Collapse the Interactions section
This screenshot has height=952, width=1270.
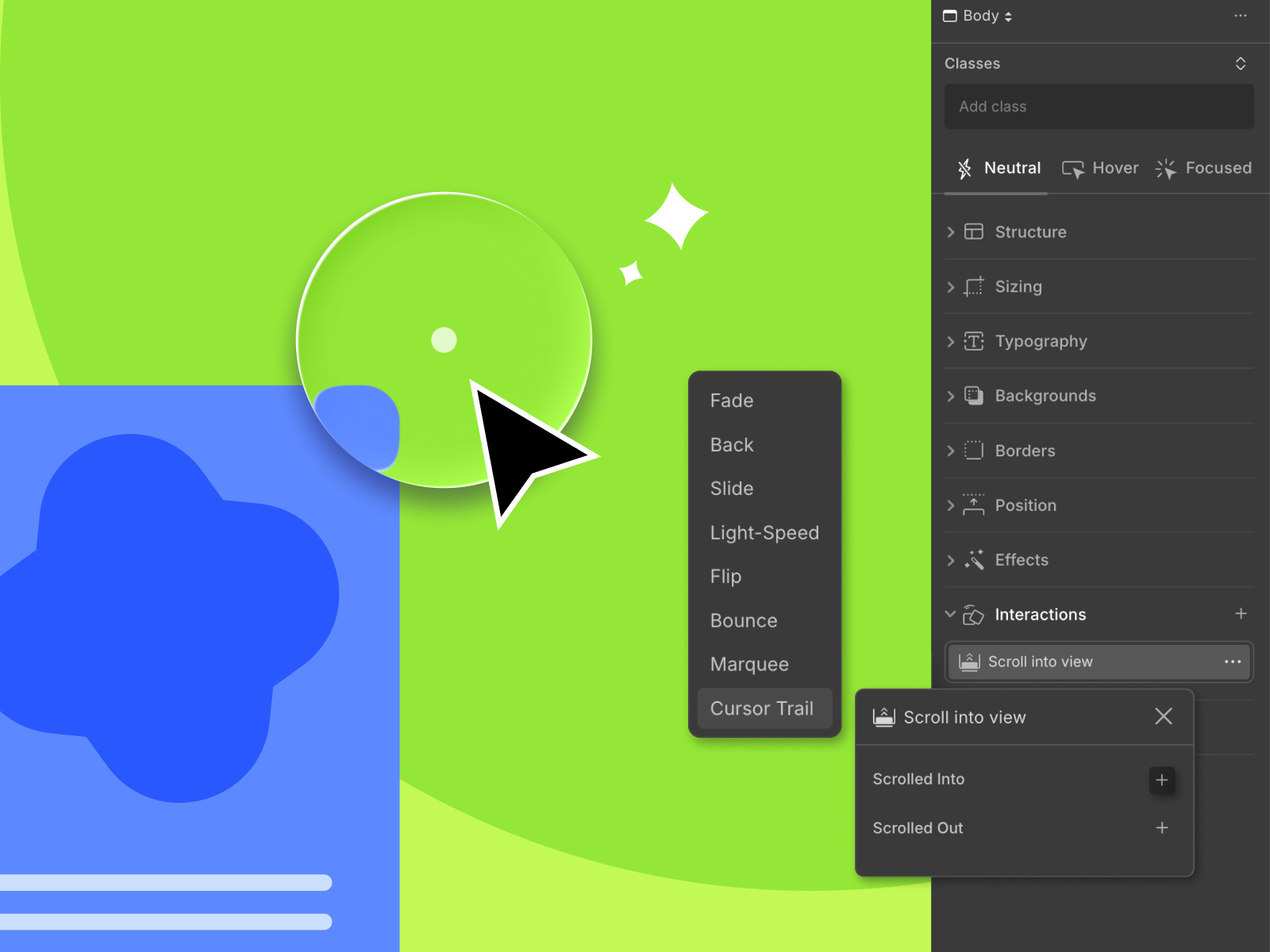point(950,614)
